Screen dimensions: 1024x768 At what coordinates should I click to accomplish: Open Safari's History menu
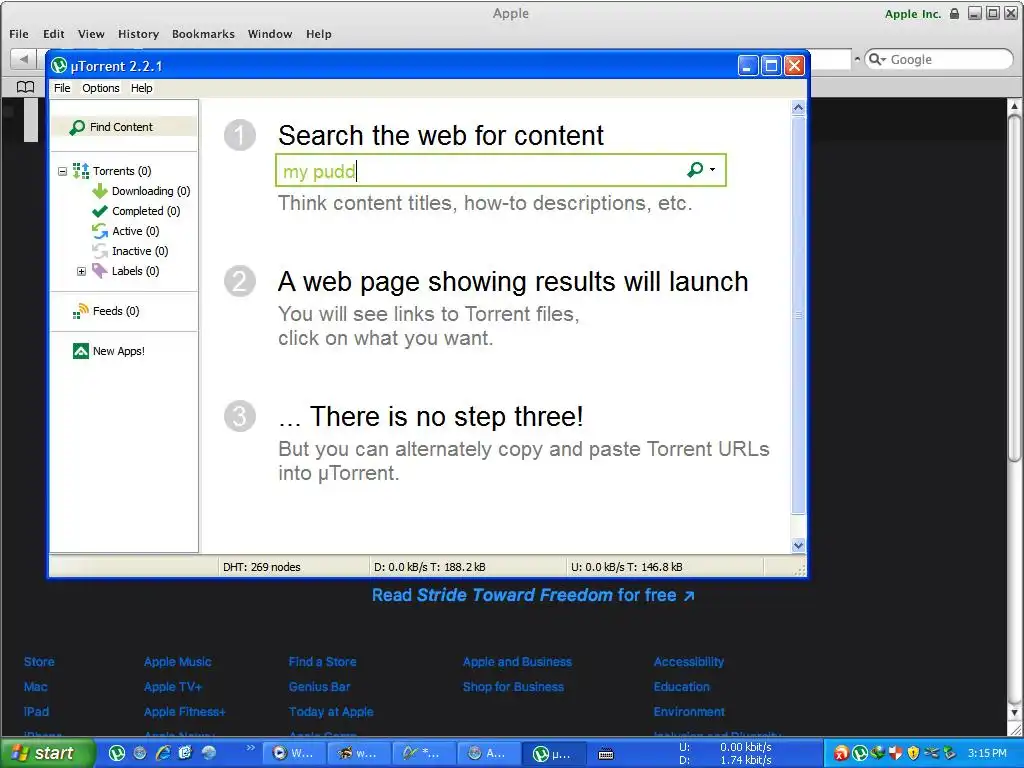click(x=138, y=34)
